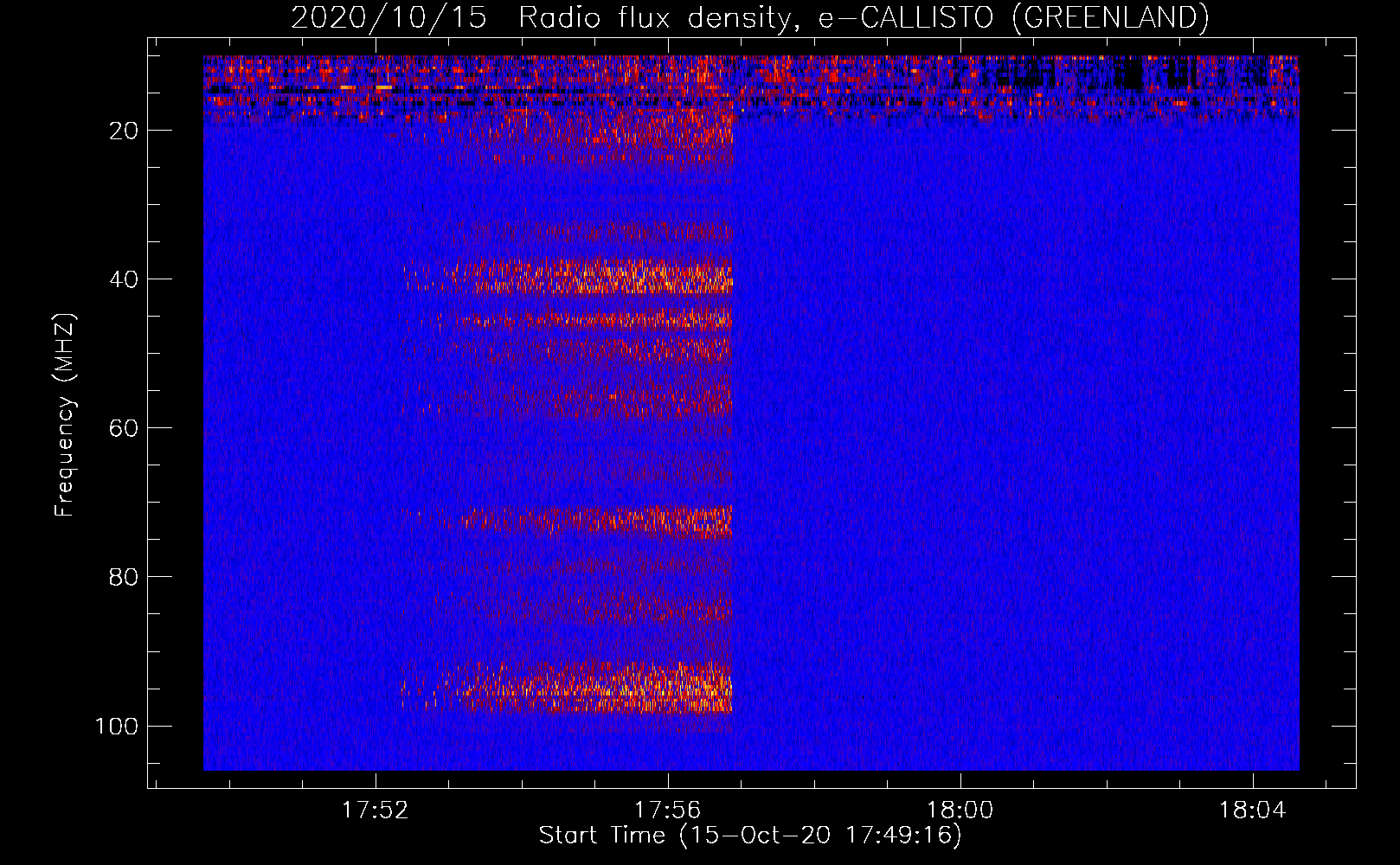Select the frequency tick label '60'
Viewport: 1400px width, 865px height.
[125, 428]
